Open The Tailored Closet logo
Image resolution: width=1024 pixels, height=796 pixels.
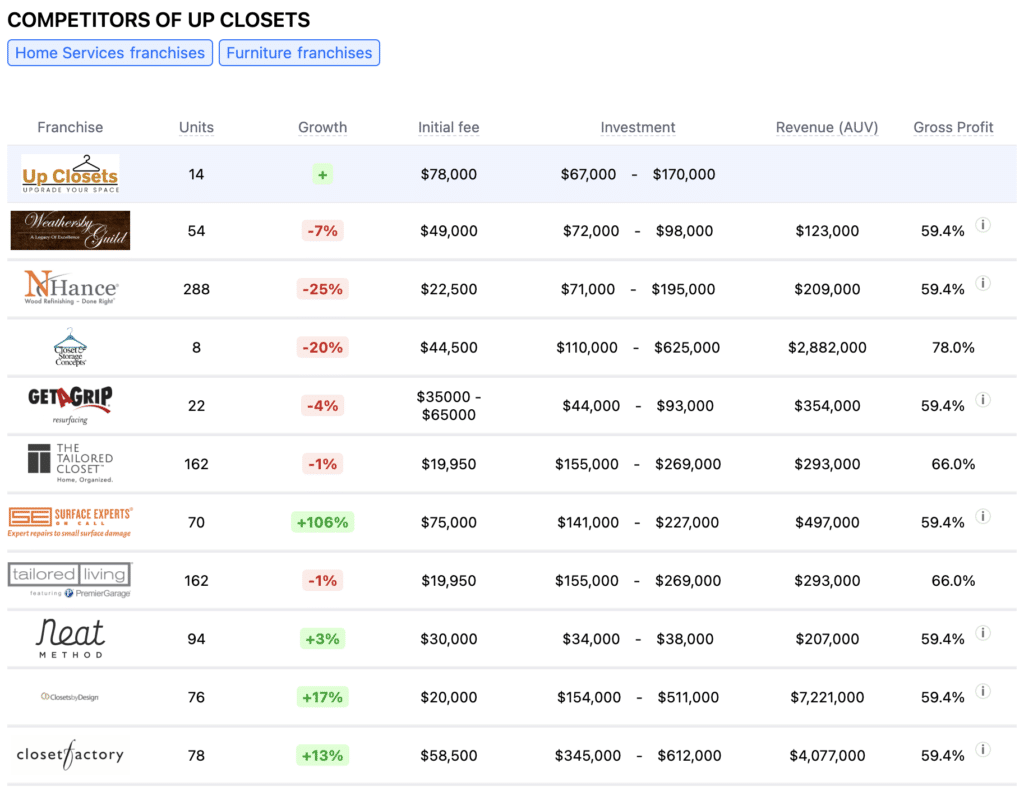70,464
